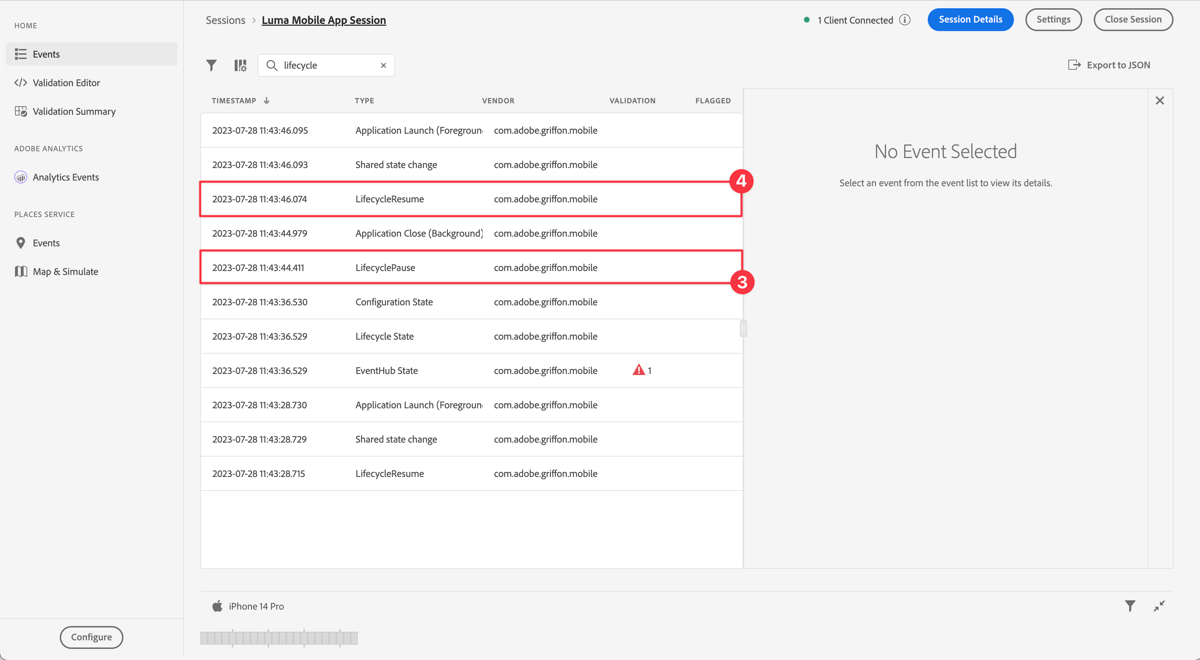Navigate to Sessions breadcrumb link
1200x660 pixels.
[x=225, y=20]
